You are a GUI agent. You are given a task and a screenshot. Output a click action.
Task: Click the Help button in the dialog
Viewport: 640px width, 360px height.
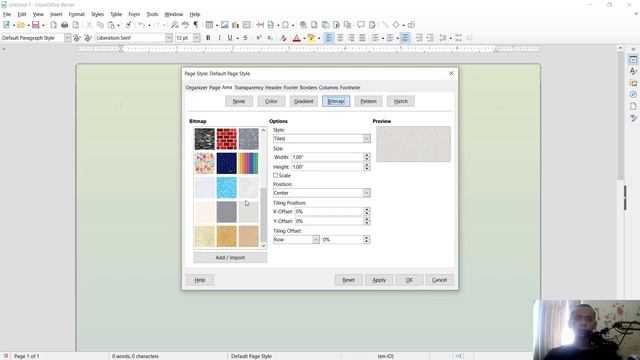200,280
